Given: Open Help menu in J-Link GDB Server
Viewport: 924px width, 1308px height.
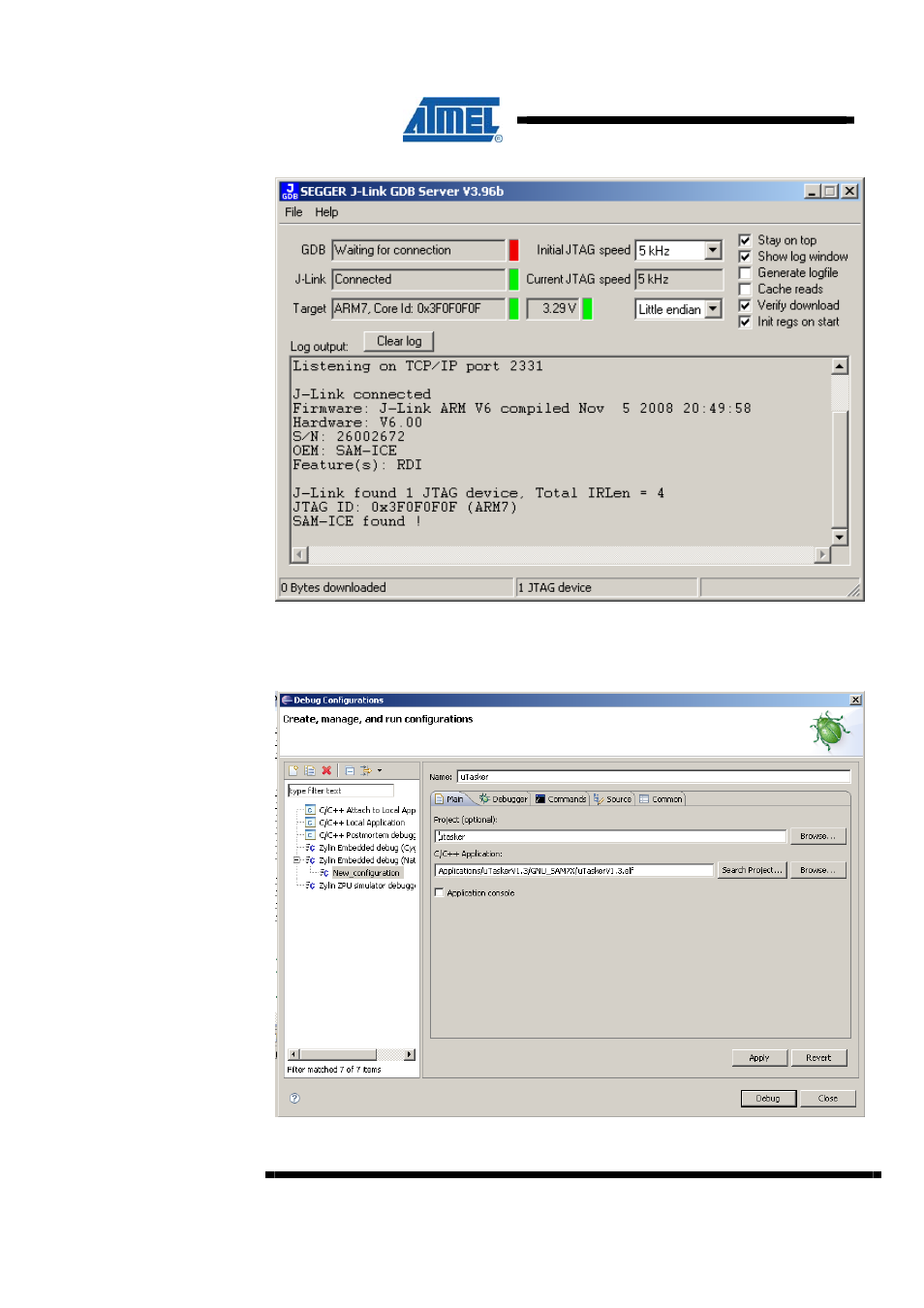Looking at the screenshot, I should click(x=326, y=212).
